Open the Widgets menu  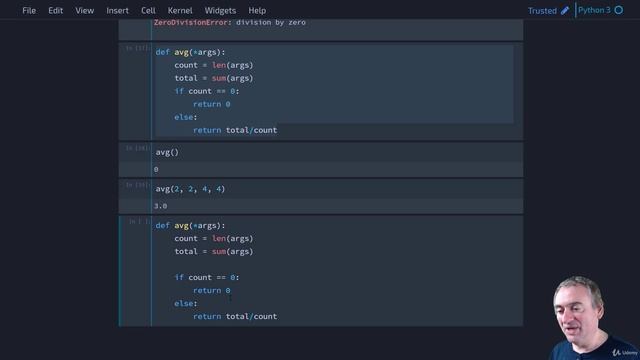tap(220, 11)
